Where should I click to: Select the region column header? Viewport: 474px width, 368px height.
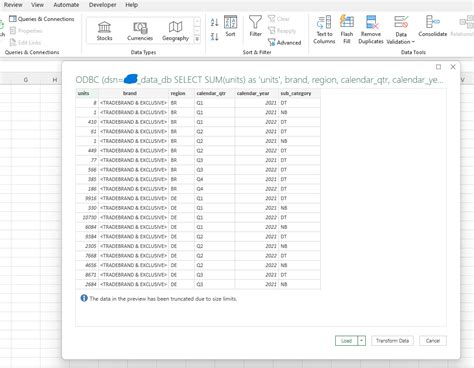(x=182, y=93)
